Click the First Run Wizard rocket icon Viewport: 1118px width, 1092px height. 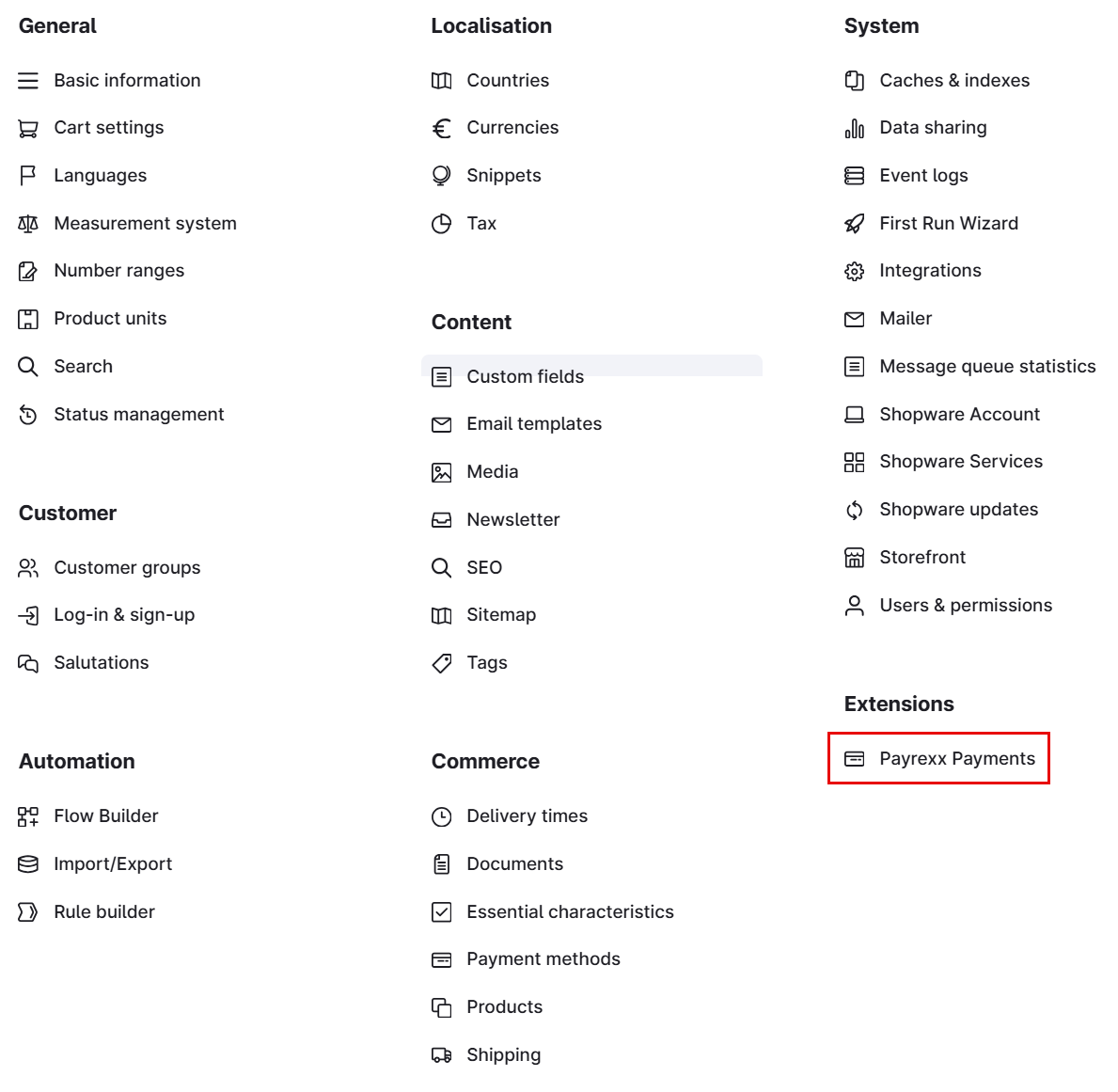(854, 224)
